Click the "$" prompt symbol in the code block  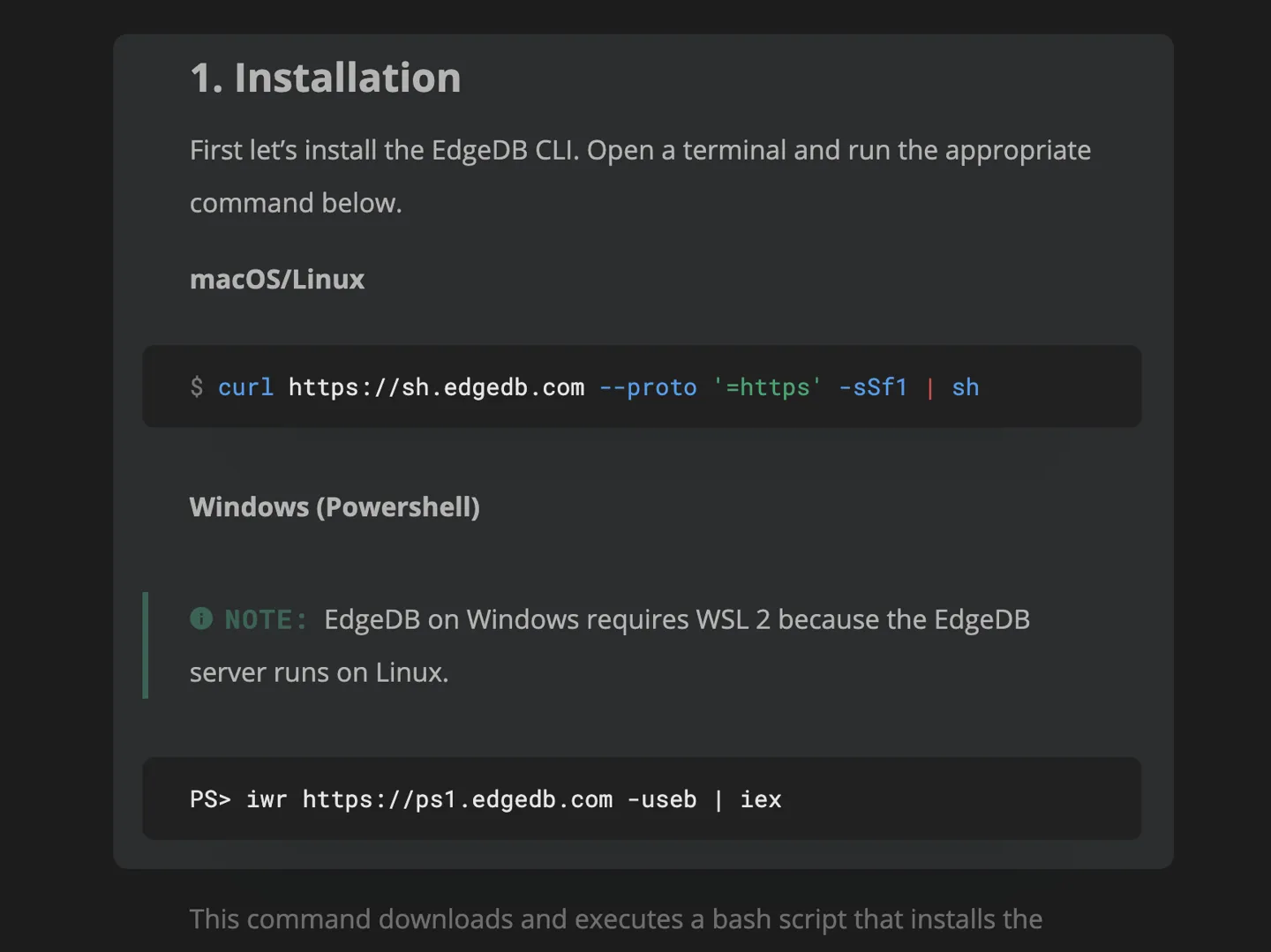pos(197,387)
